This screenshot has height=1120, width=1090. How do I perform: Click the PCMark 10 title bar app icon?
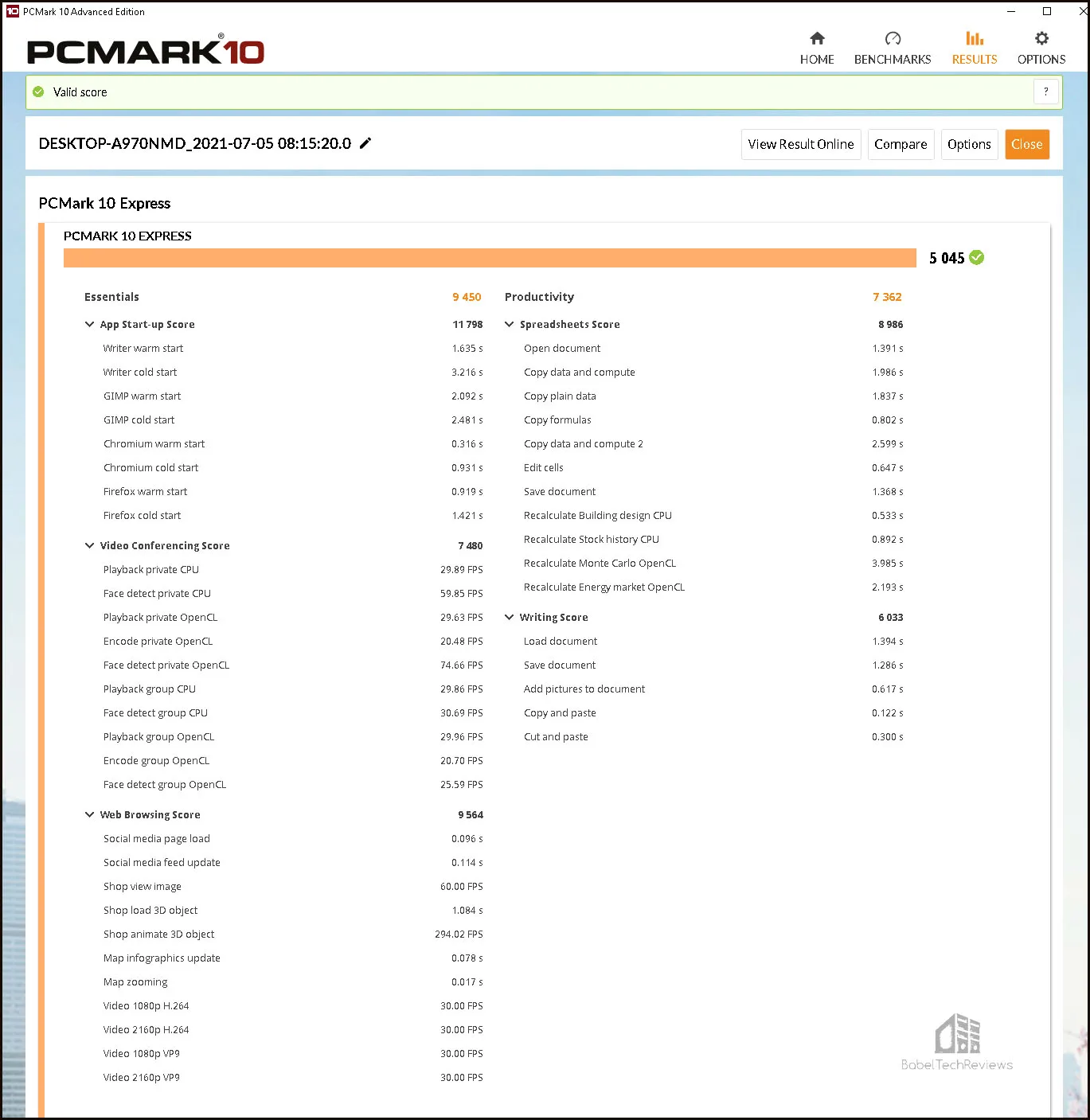[13, 11]
